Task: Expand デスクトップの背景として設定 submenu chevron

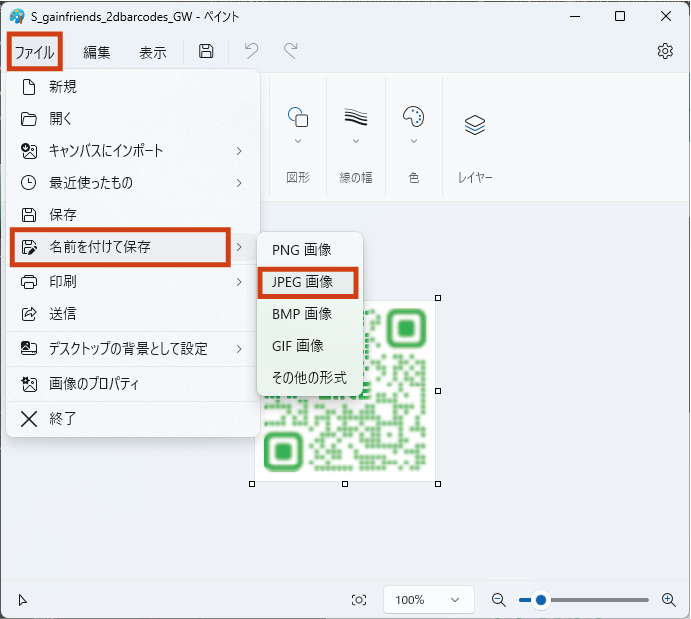Action: pos(239,349)
